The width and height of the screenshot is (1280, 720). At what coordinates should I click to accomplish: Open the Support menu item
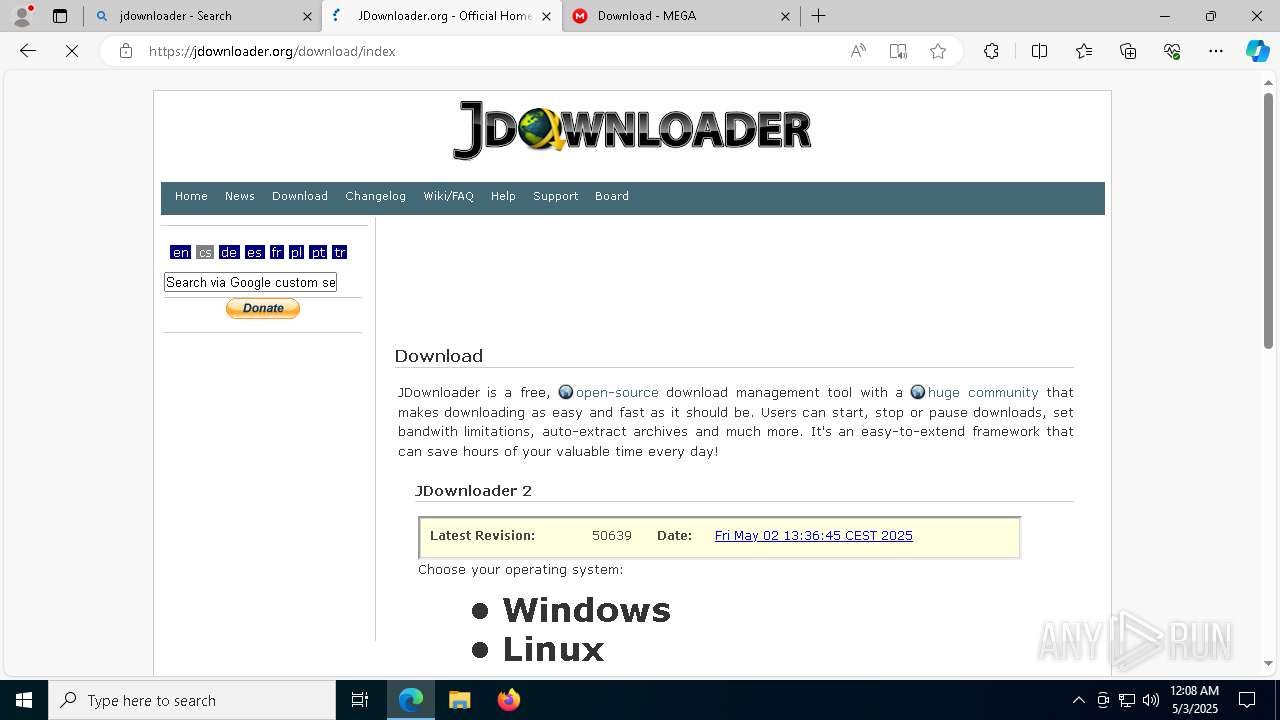coord(556,196)
